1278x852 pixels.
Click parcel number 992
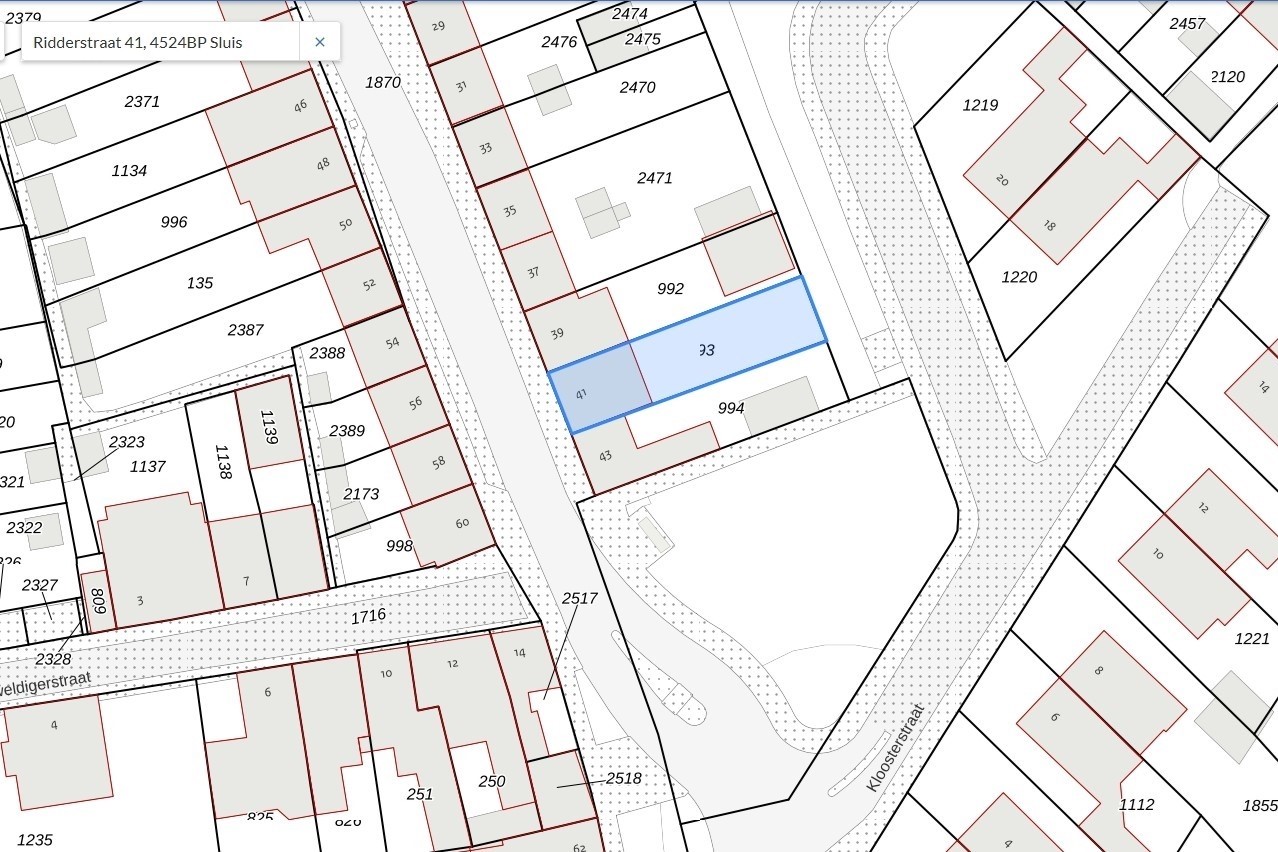(670, 289)
